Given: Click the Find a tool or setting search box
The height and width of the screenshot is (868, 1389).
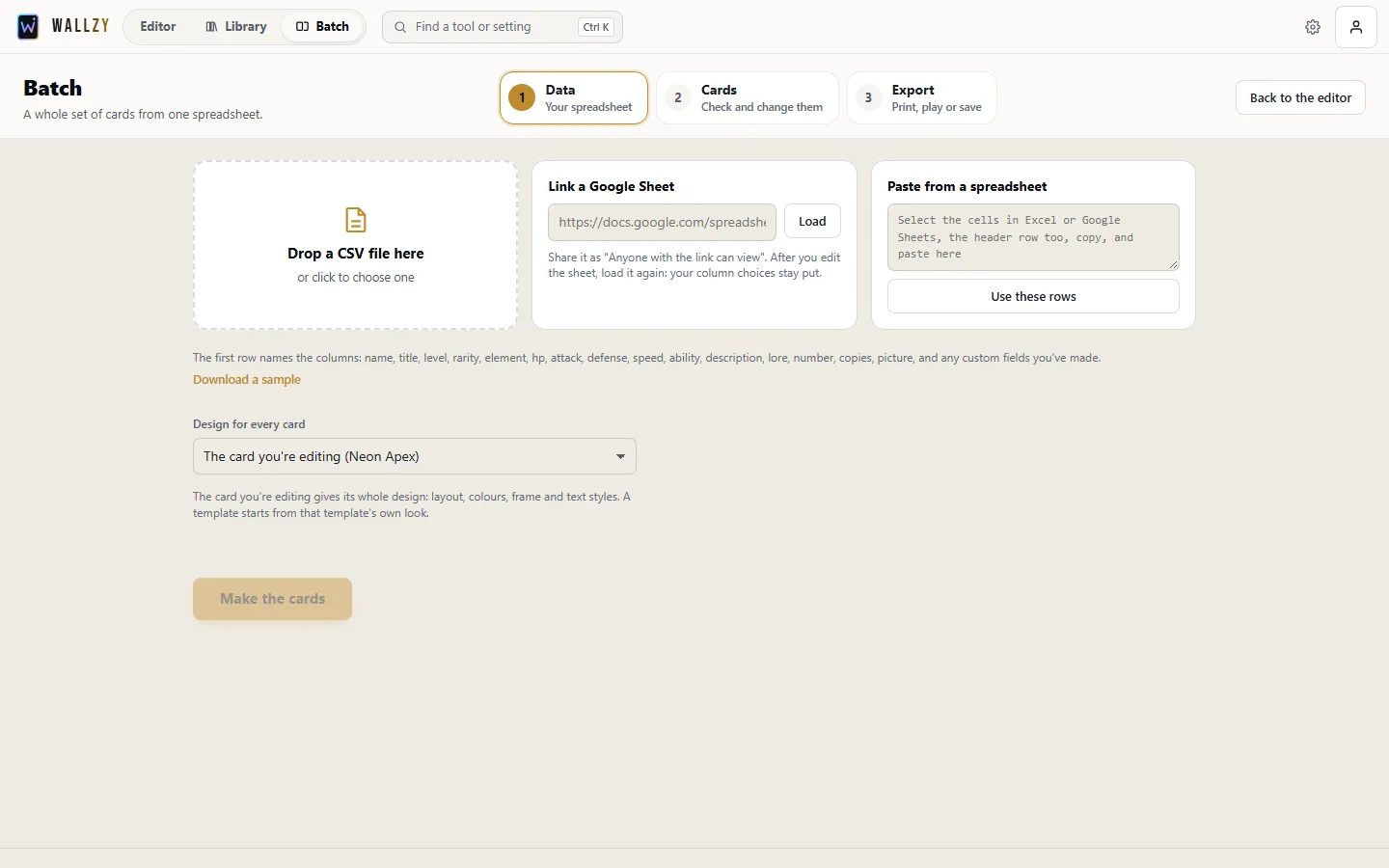Looking at the screenshot, I should point(503,27).
